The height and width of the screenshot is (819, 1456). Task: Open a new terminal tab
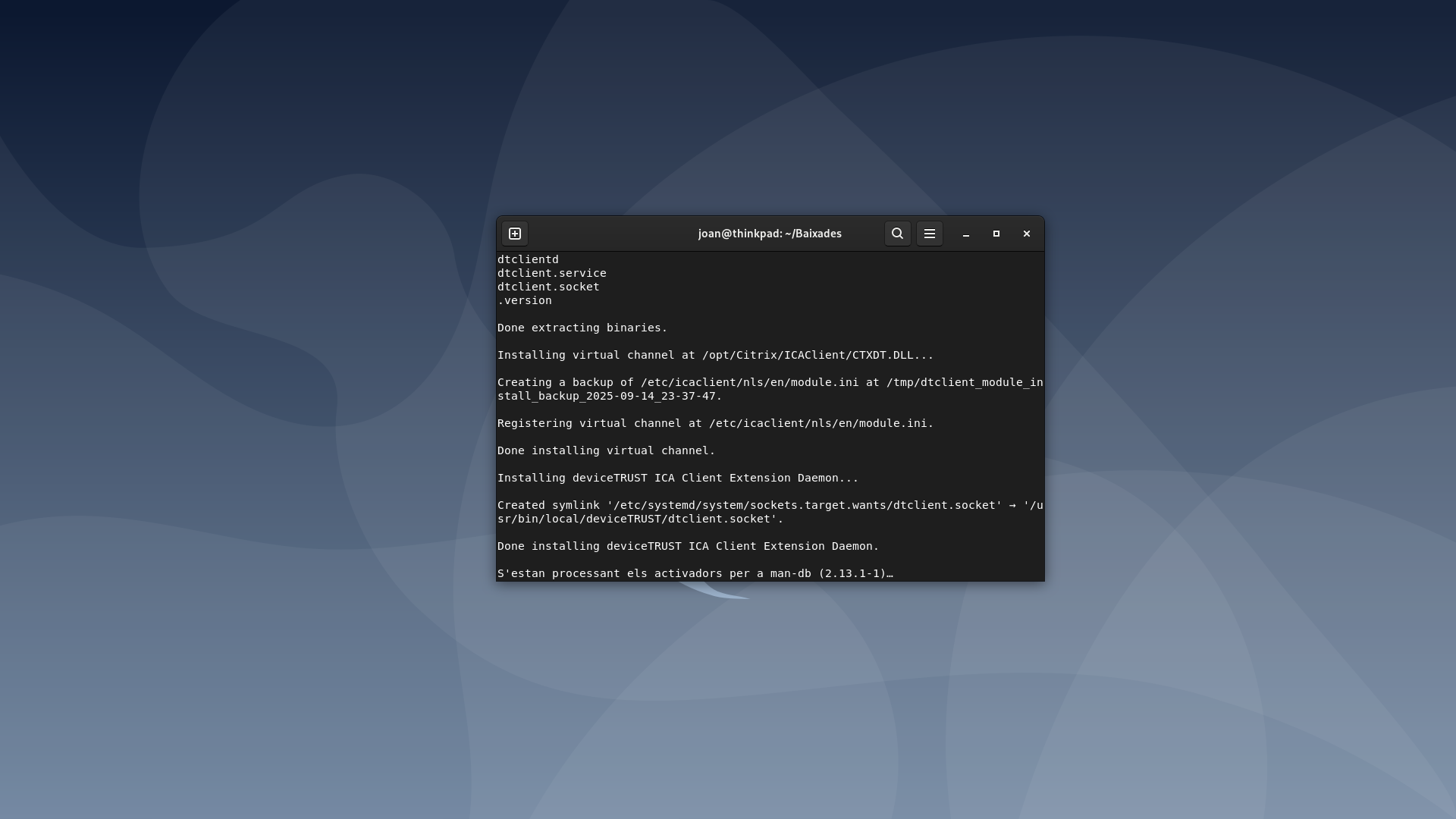(x=515, y=234)
